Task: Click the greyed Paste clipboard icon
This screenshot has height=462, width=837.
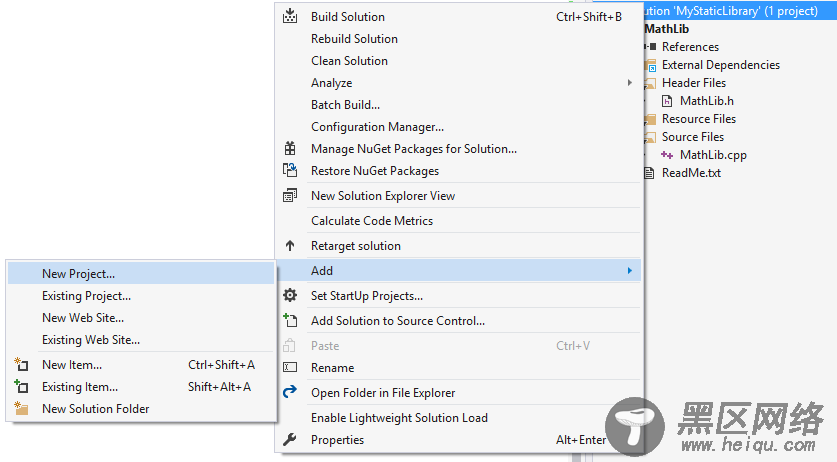Action: coord(290,345)
